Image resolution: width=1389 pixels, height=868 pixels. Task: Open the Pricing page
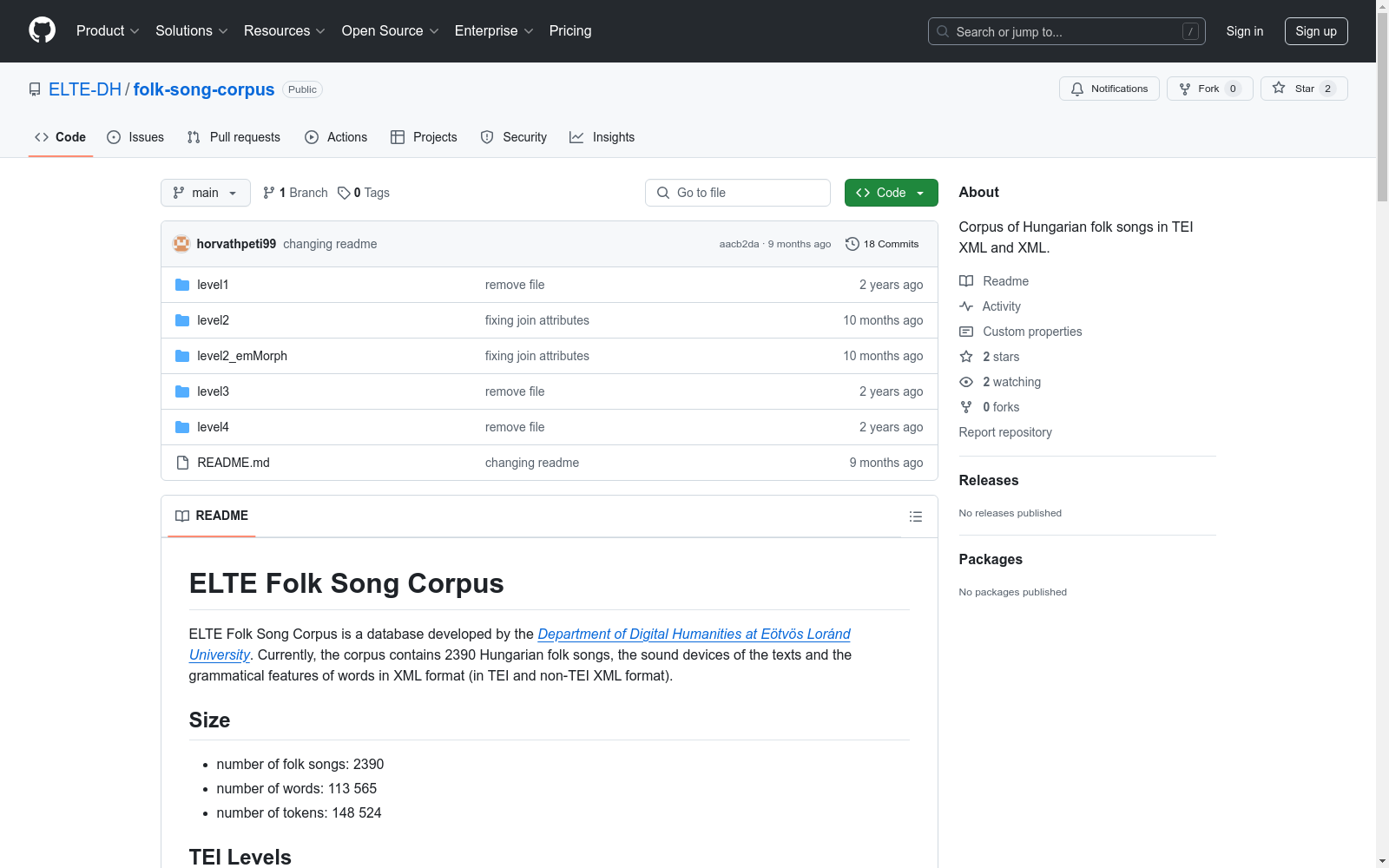click(570, 30)
